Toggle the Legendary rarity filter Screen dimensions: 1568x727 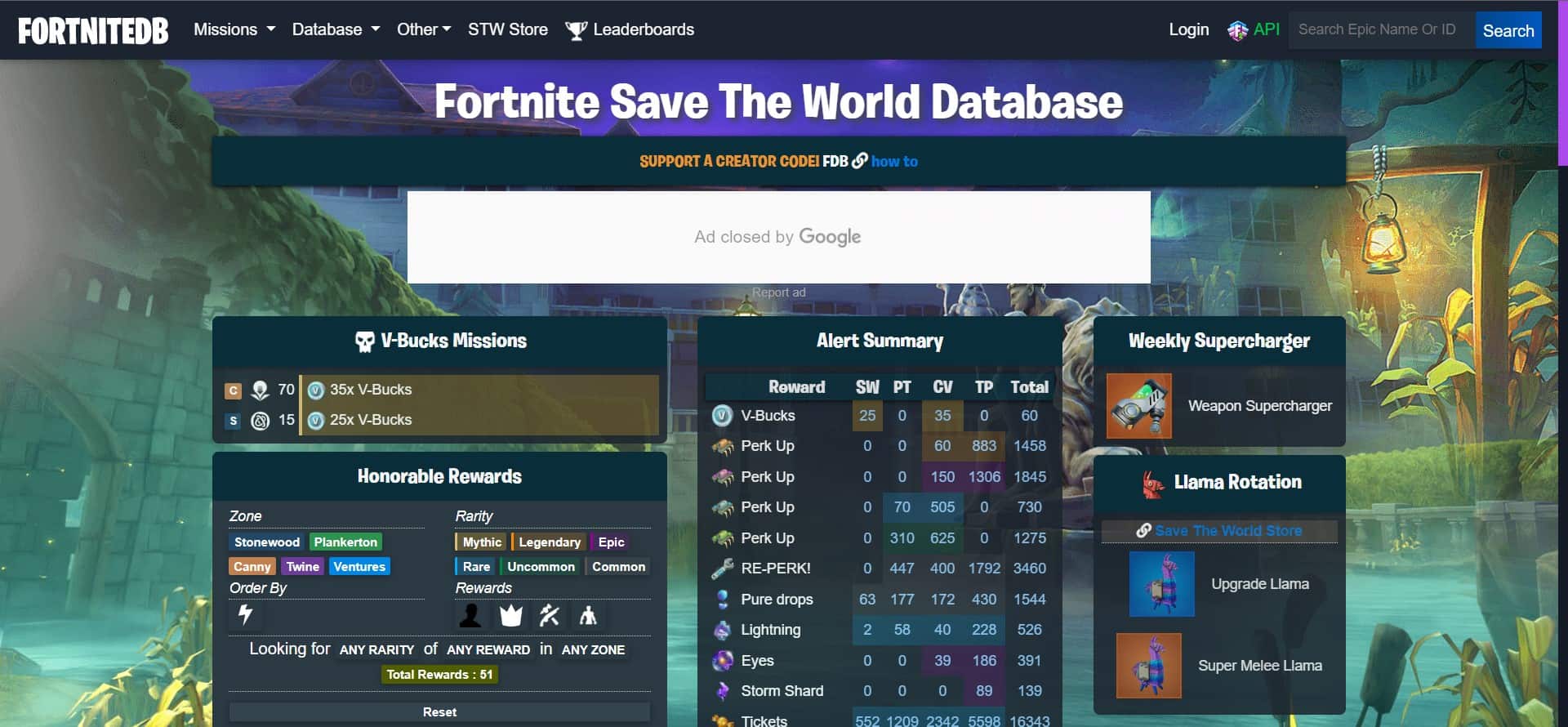[x=549, y=542]
